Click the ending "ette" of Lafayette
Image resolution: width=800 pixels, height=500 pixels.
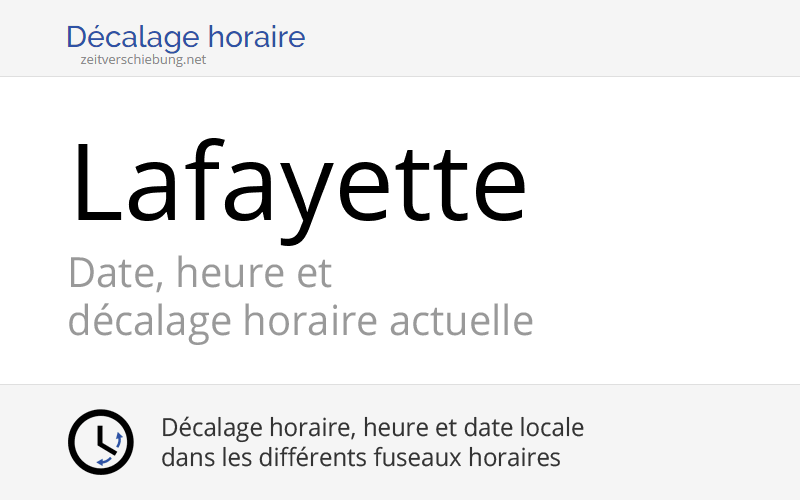pyautogui.click(x=453, y=183)
